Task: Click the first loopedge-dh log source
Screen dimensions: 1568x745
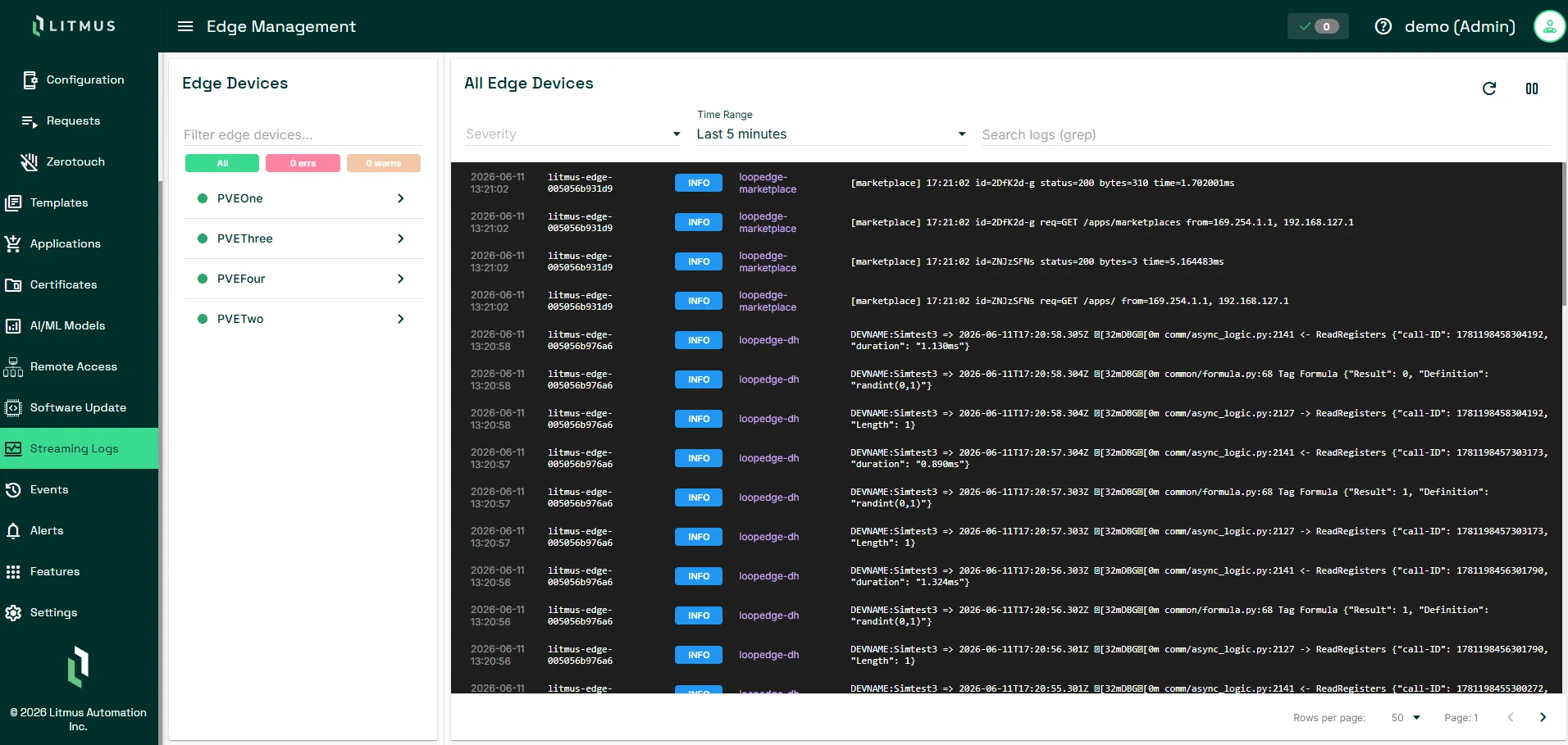Action: 768,340
